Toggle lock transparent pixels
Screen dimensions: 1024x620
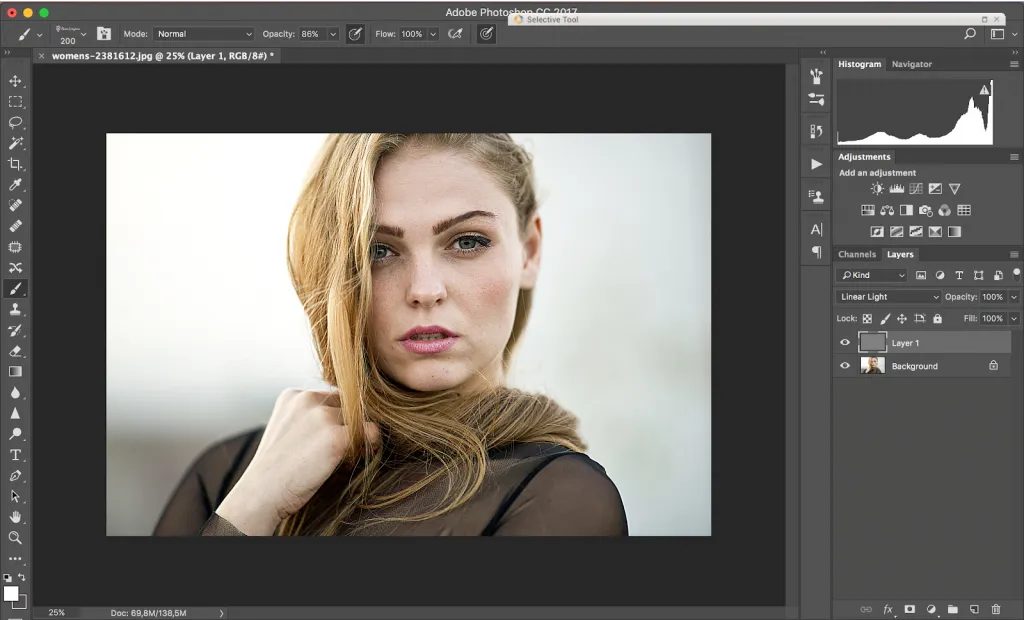pos(867,319)
